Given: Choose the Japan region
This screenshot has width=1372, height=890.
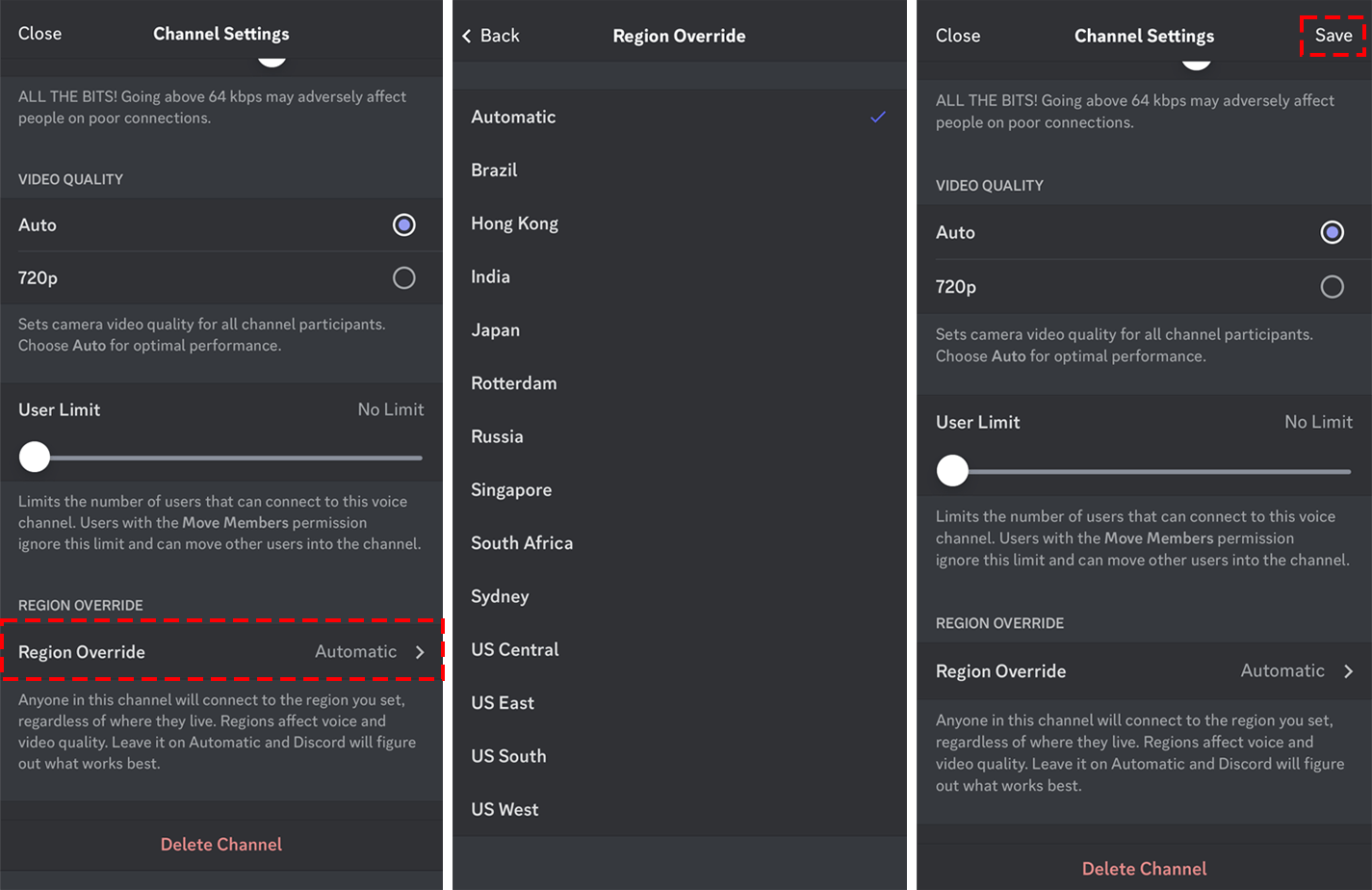Looking at the screenshot, I should click(x=494, y=329).
